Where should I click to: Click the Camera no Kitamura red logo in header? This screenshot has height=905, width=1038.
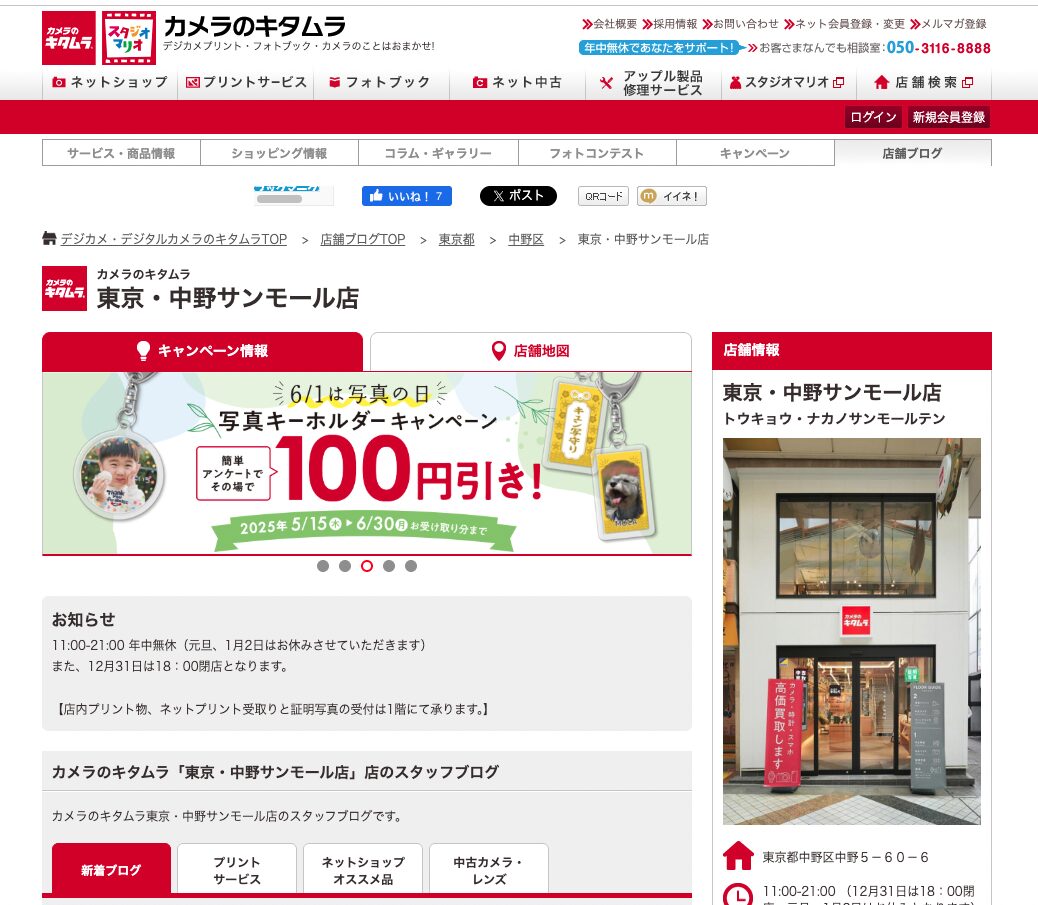[x=69, y=38]
